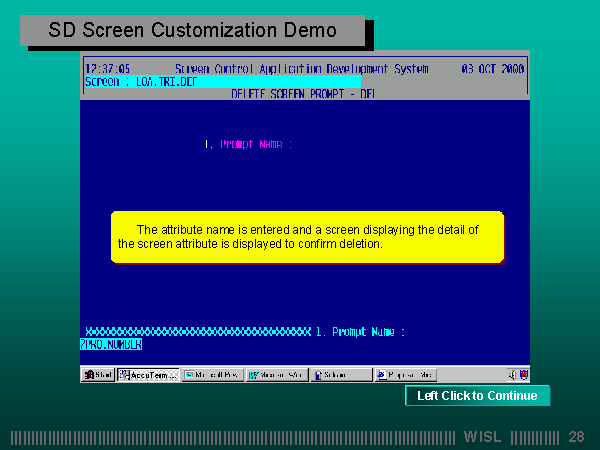Click the slide number 28
600x450 pixels.
coord(576,437)
